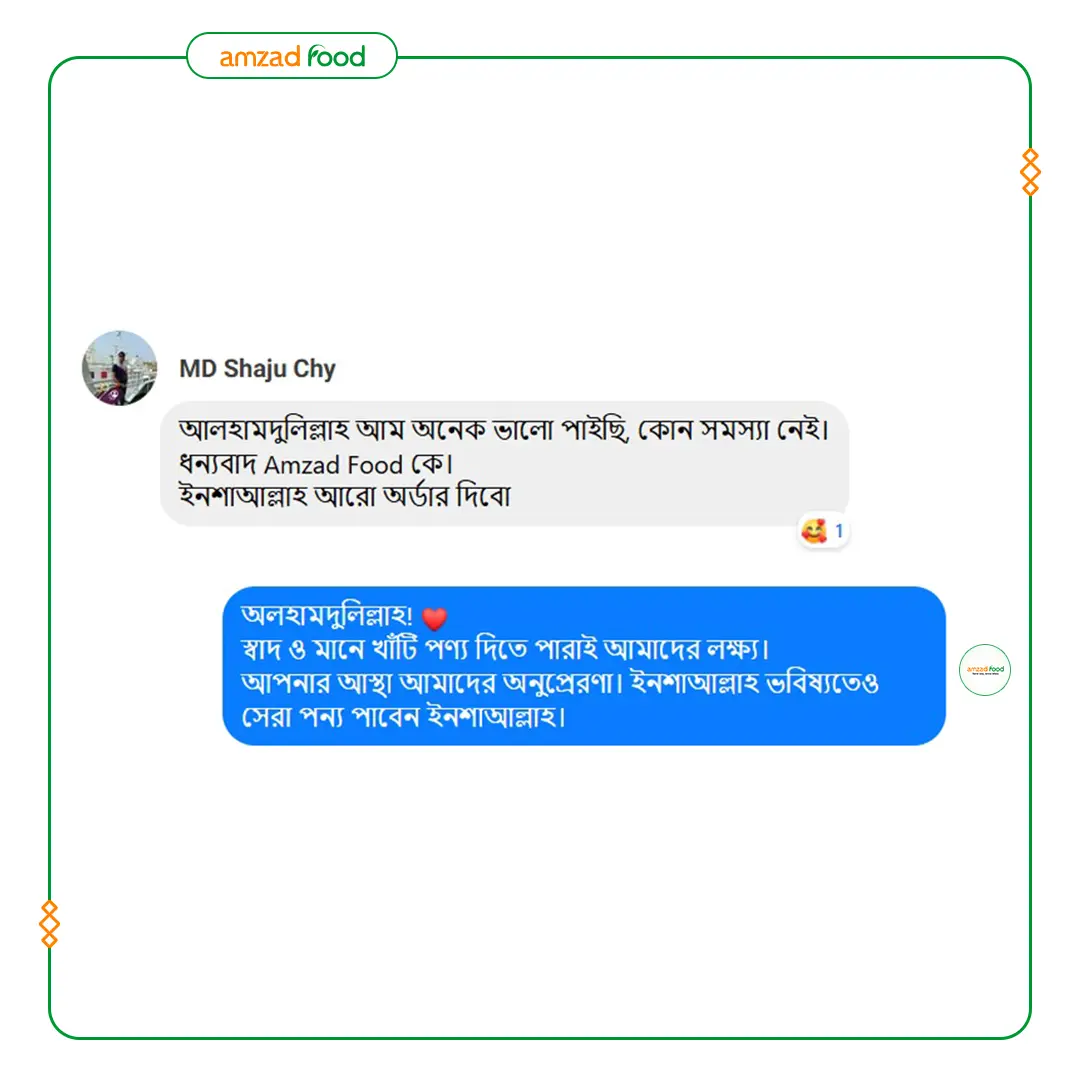Open the reaction count showing 1
Screen dimensions: 1080x1080
839,531
